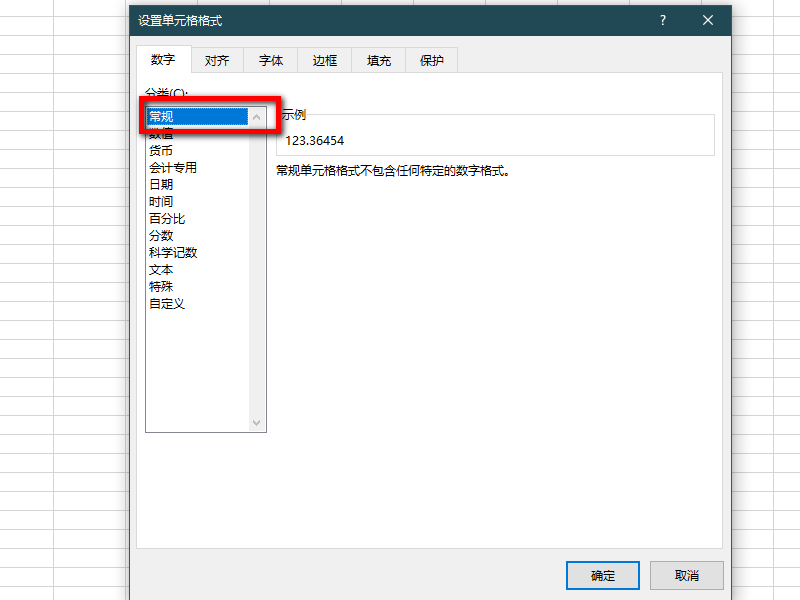
Task: Click the category list scroll-up arrow
Action: click(257, 117)
